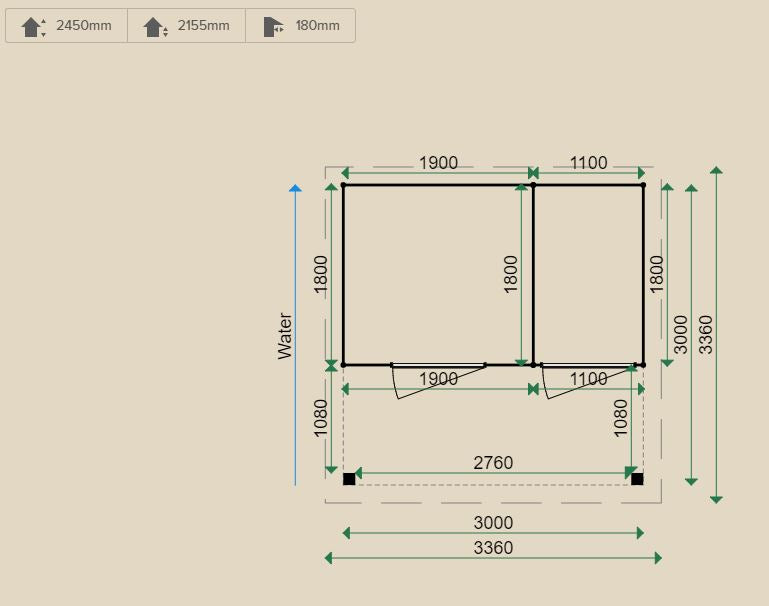Click the 2760 dimension between the posts
Image resolution: width=769 pixels, height=606 pixels.
pyautogui.click(x=493, y=463)
